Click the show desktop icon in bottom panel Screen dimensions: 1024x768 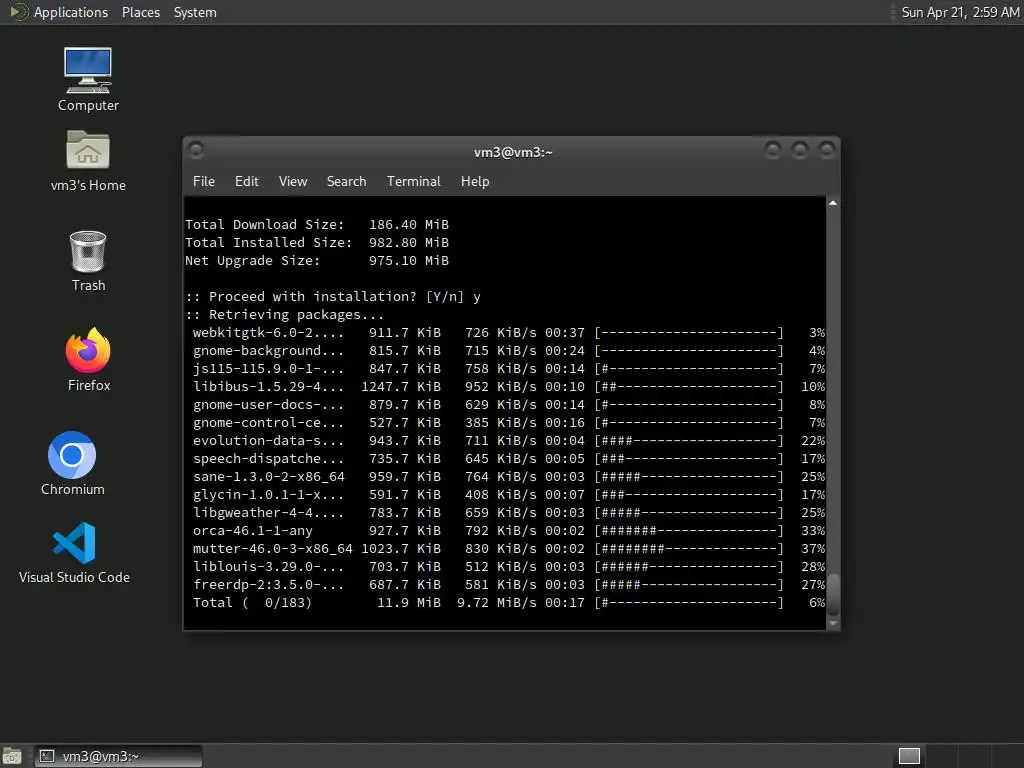[x=12, y=756]
